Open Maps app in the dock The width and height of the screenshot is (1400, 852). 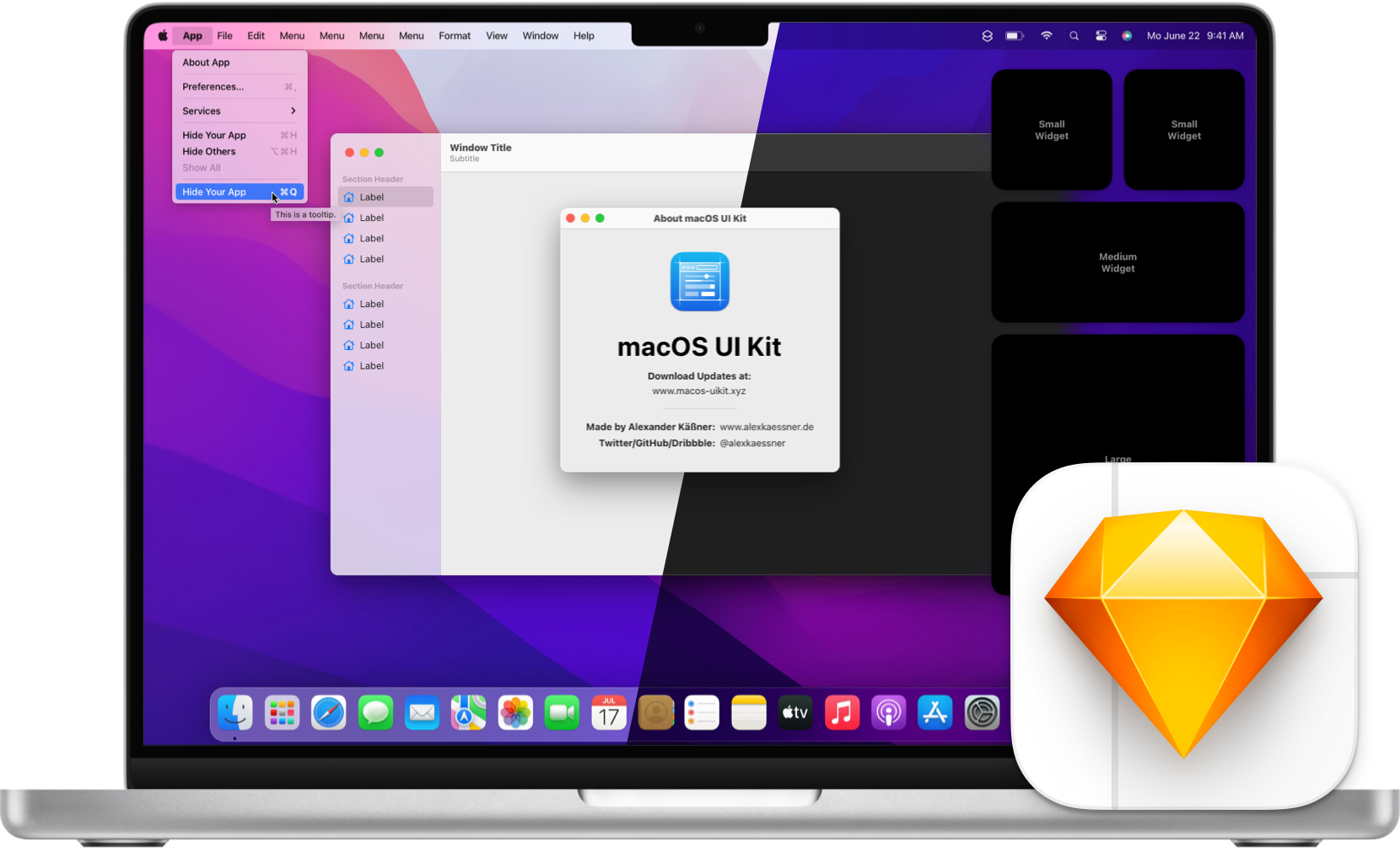[468, 713]
